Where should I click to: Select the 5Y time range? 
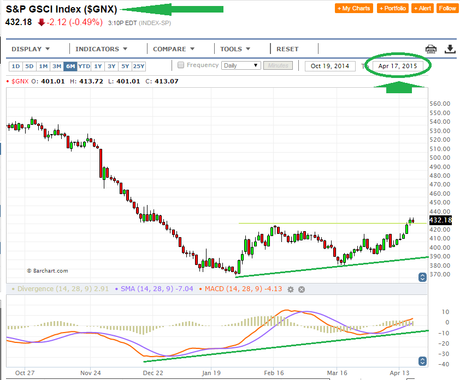[125, 66]
